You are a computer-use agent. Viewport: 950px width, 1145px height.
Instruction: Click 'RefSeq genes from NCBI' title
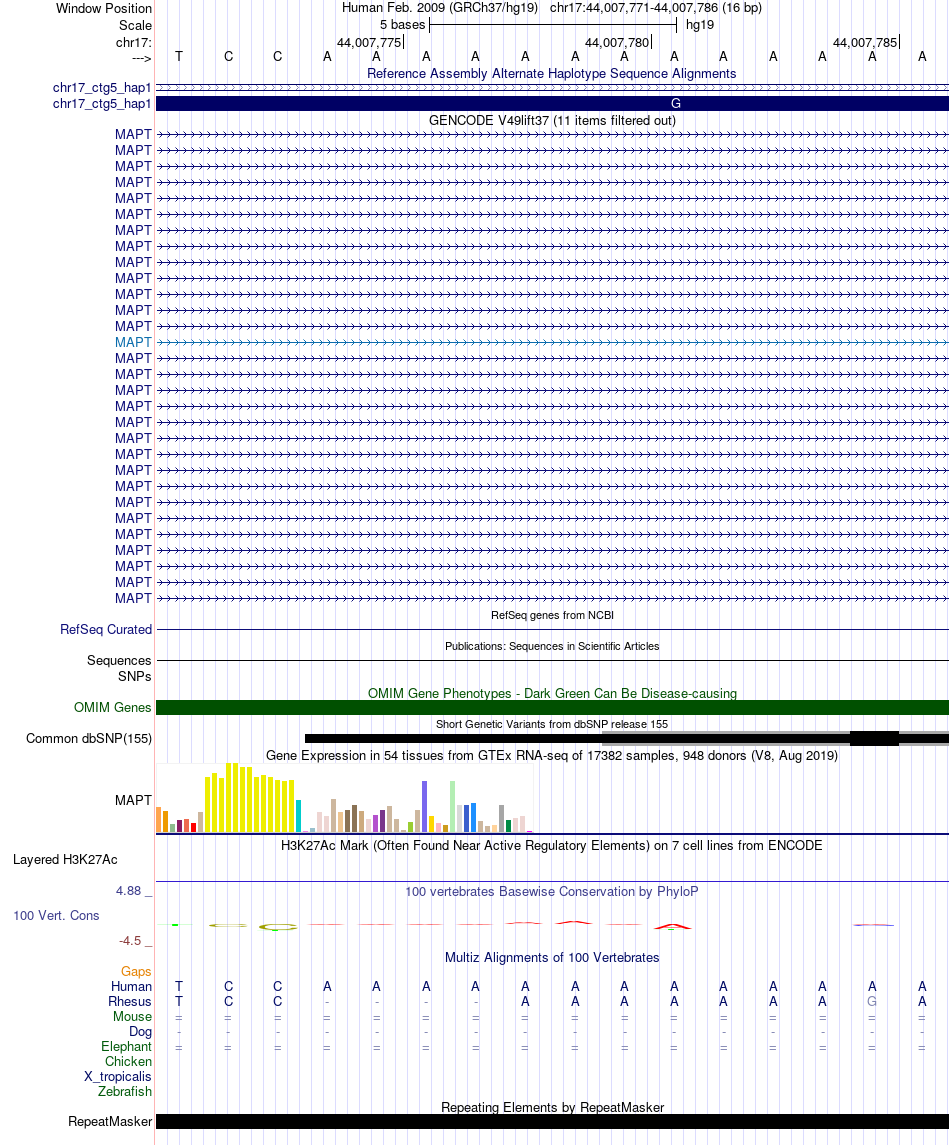[x=552, y=616]
